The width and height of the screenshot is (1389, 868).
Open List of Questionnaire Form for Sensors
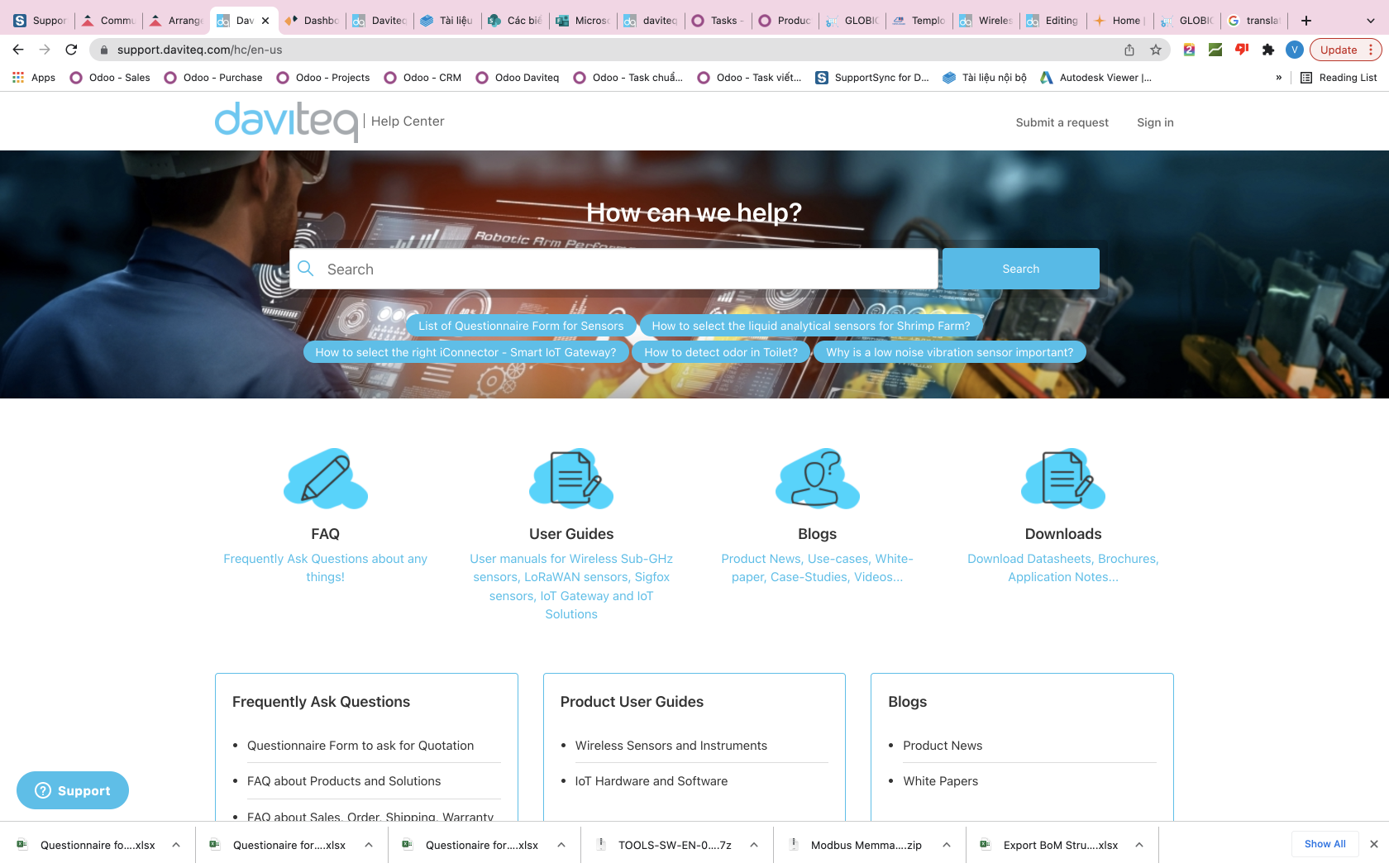coord(521,326)
